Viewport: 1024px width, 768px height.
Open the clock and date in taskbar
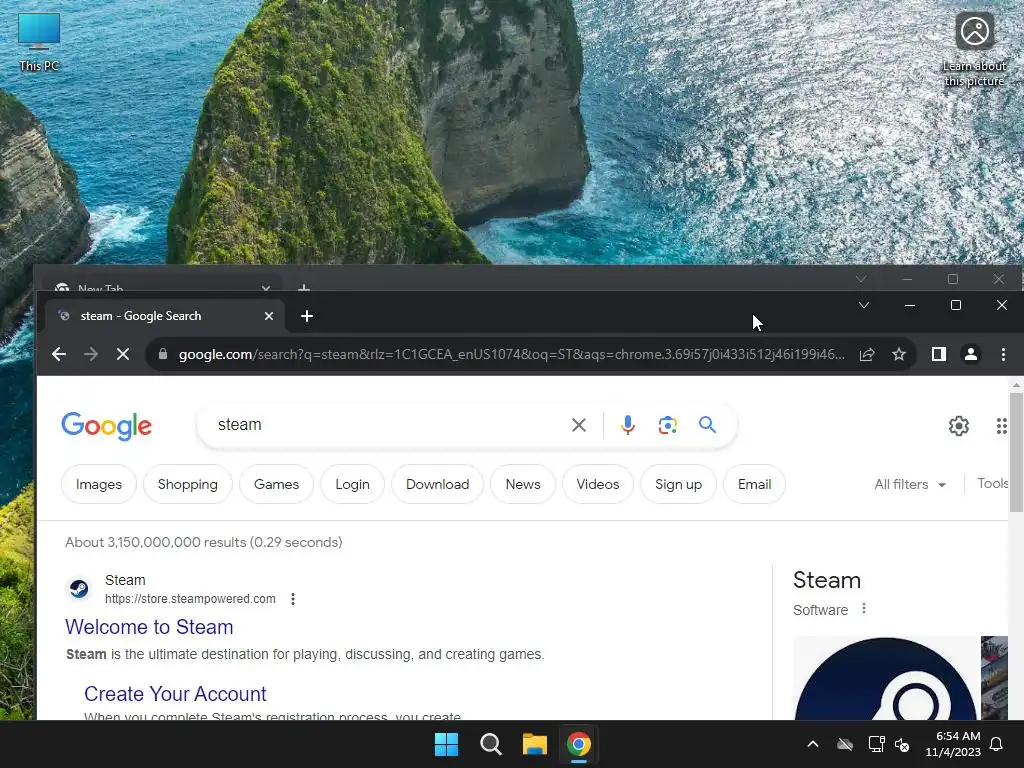[x=953, y=744]
